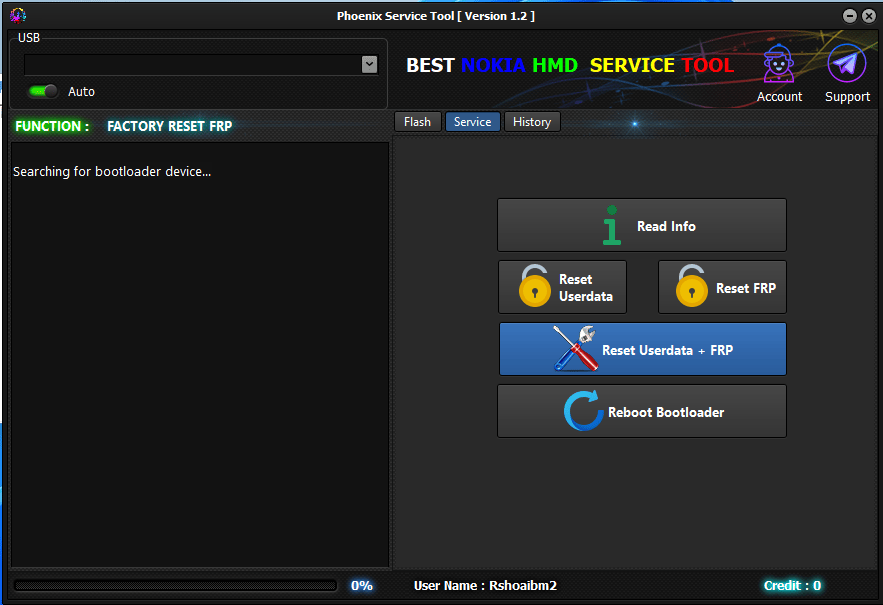Switch to the Flash tab
The height and width of the screenshot is (605, 883).
click(417, 121)
